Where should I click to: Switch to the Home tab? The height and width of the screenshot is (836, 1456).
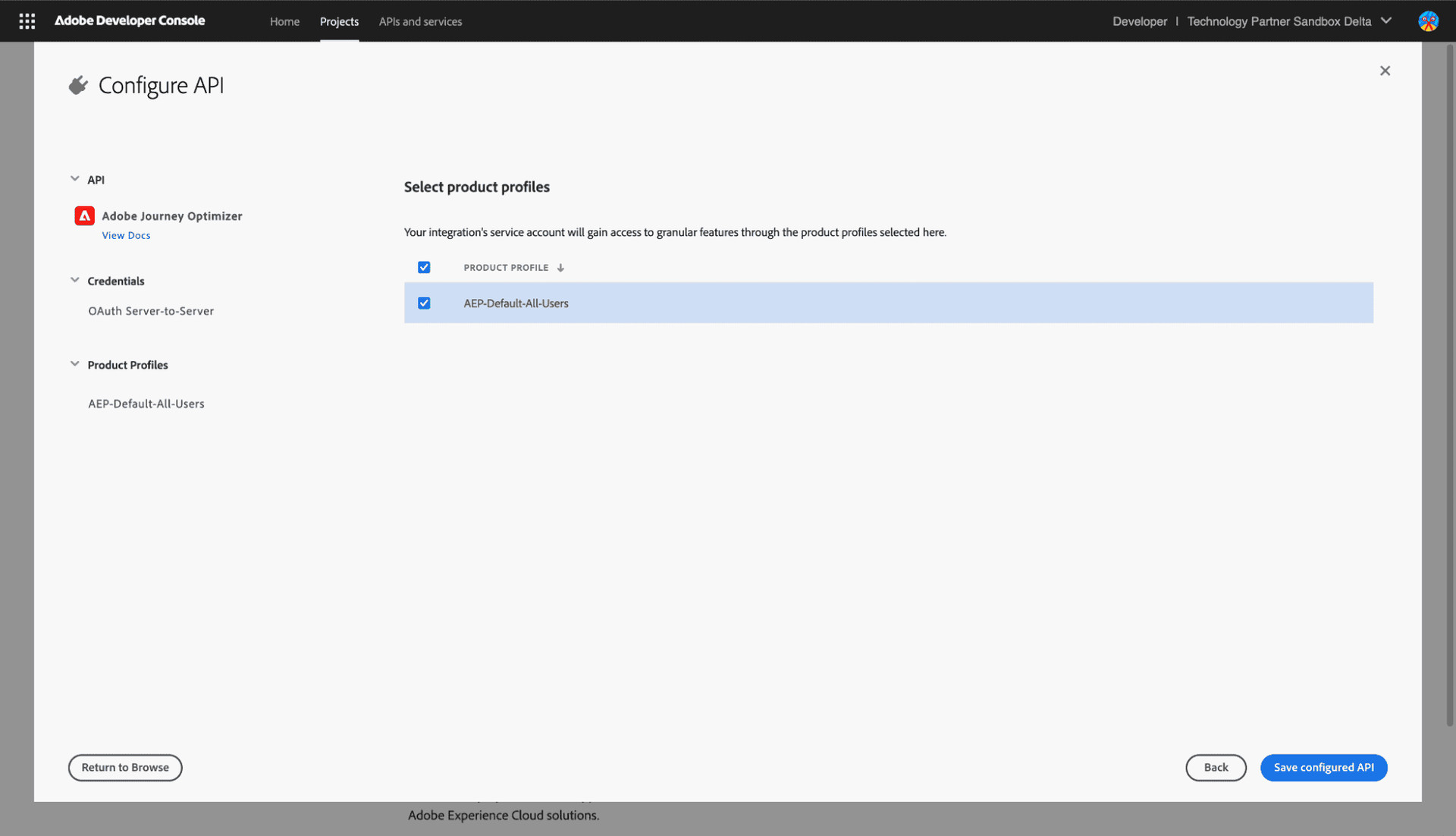pos(284,21)
